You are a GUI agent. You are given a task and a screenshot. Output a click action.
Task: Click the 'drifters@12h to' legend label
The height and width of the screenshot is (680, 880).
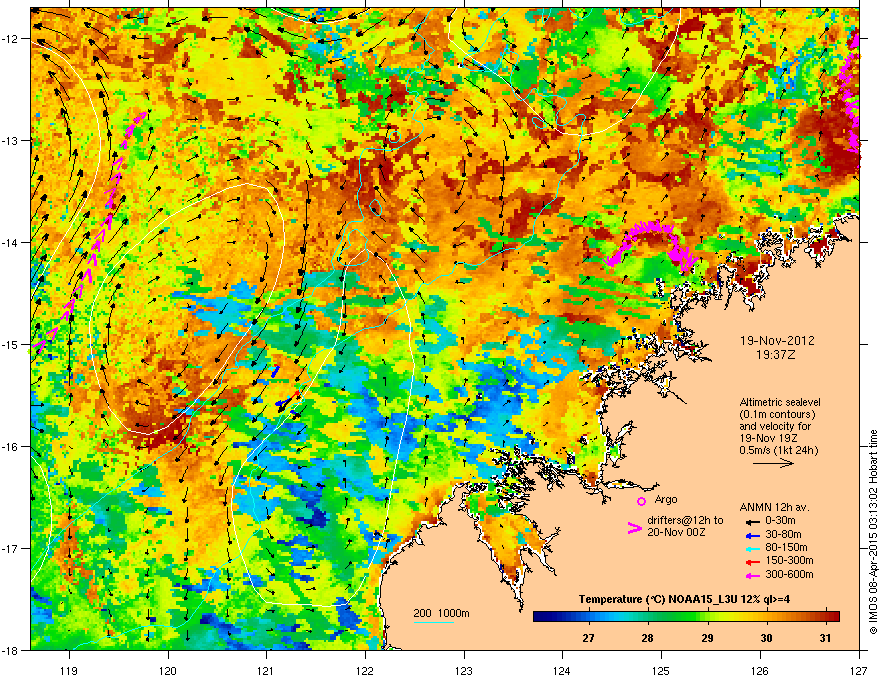(685, 520)
